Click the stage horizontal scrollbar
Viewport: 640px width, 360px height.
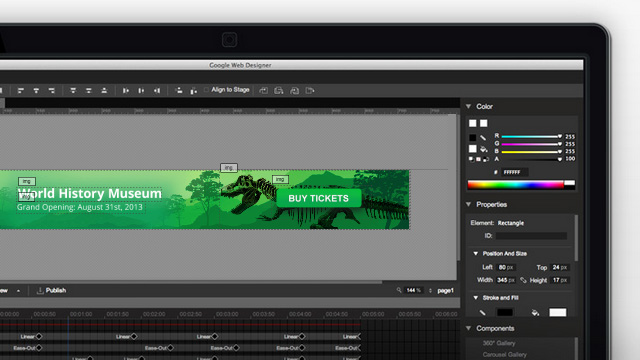point(191,282)
